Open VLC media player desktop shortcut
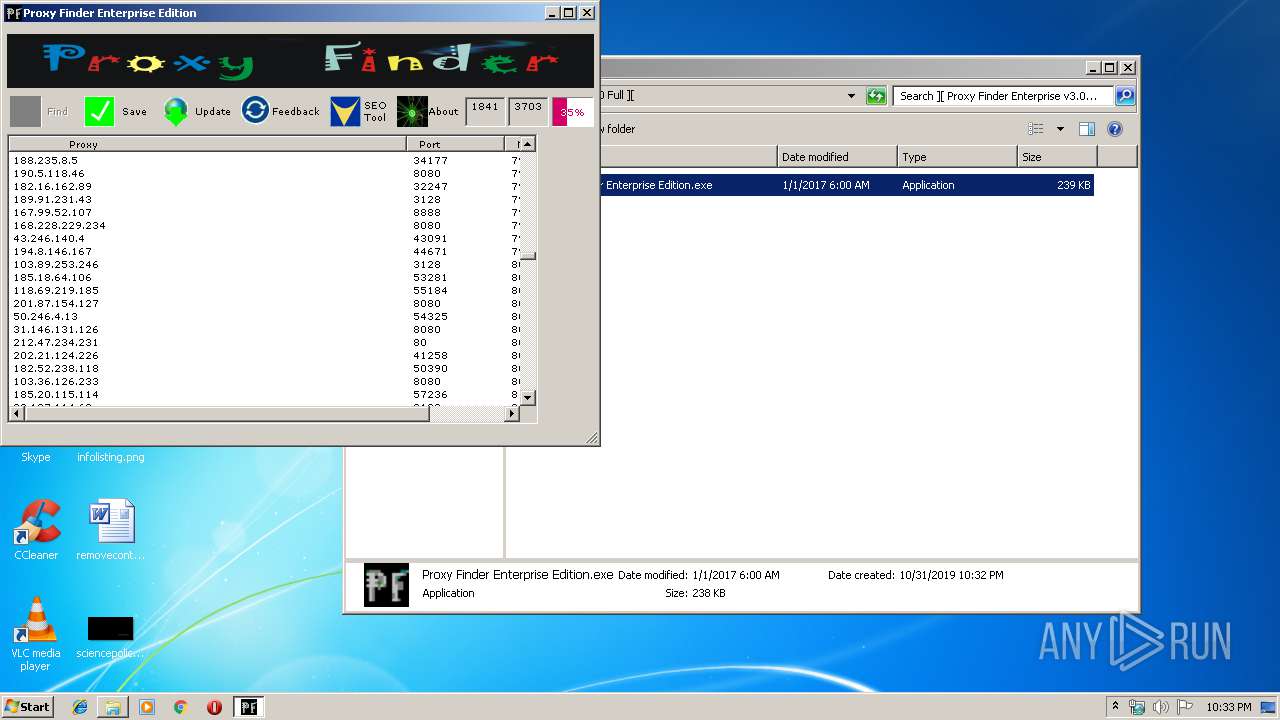Image resolution: width=1280 pixels, height=720 pixels. (36, 634)
